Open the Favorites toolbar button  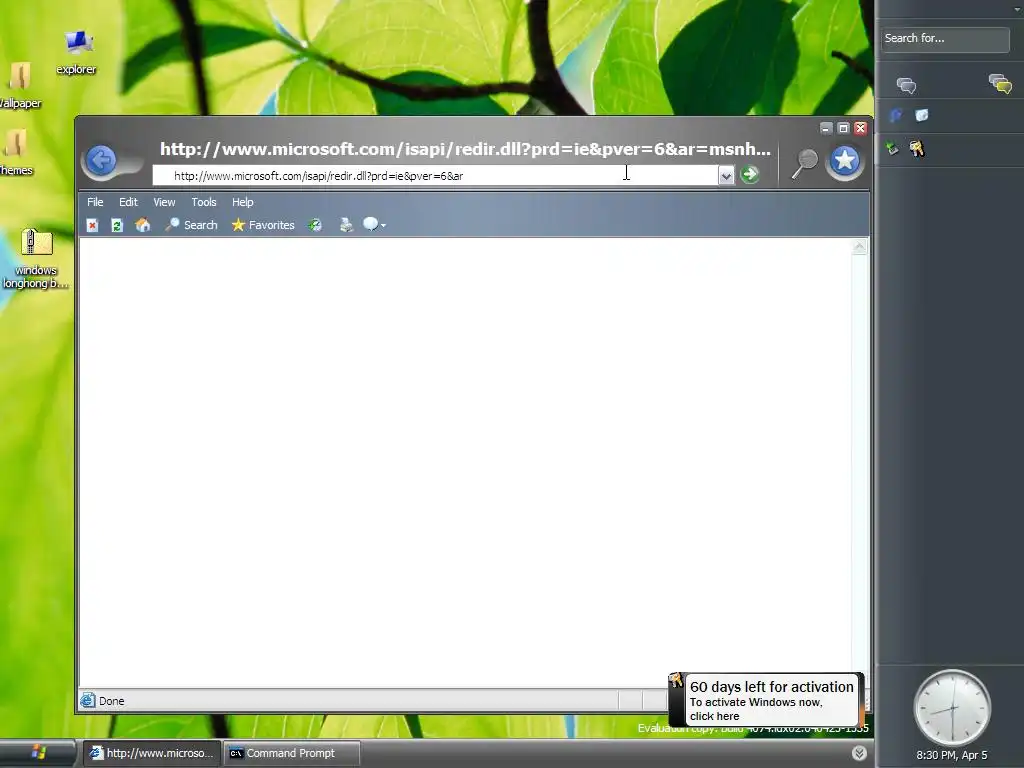(263, 225)
